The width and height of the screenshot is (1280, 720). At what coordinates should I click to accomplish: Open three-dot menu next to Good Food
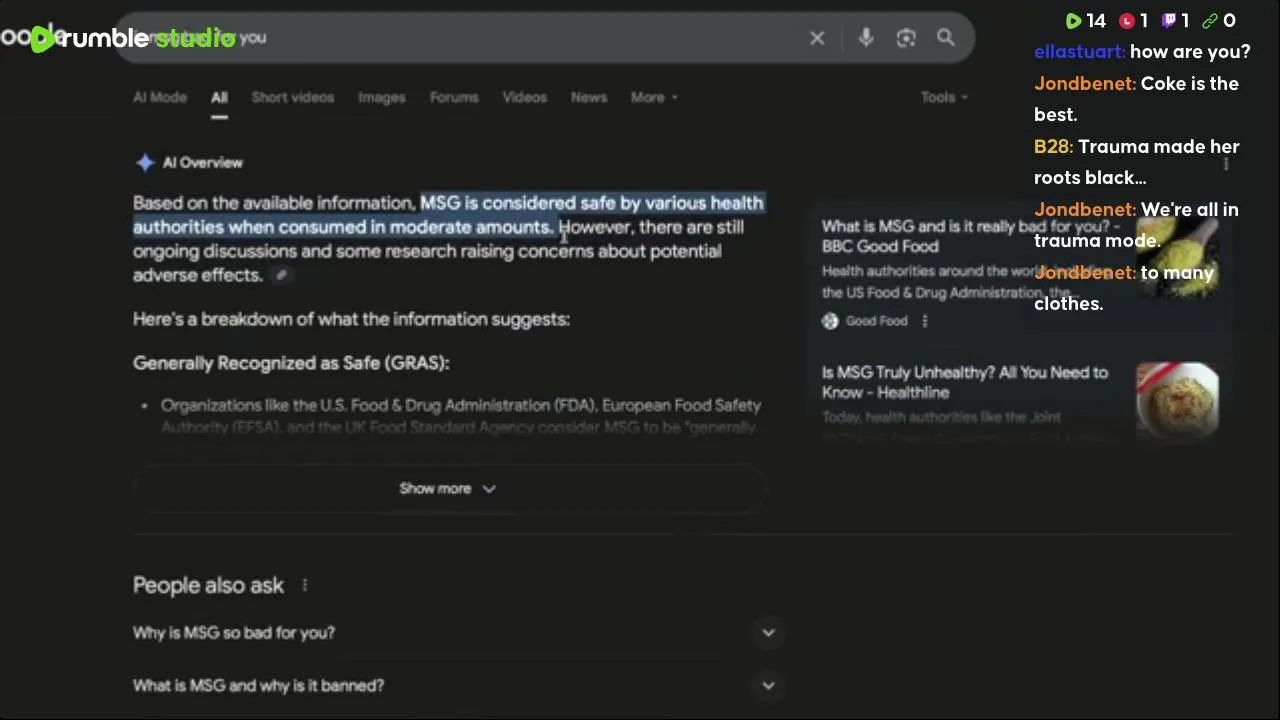(924, 321)
